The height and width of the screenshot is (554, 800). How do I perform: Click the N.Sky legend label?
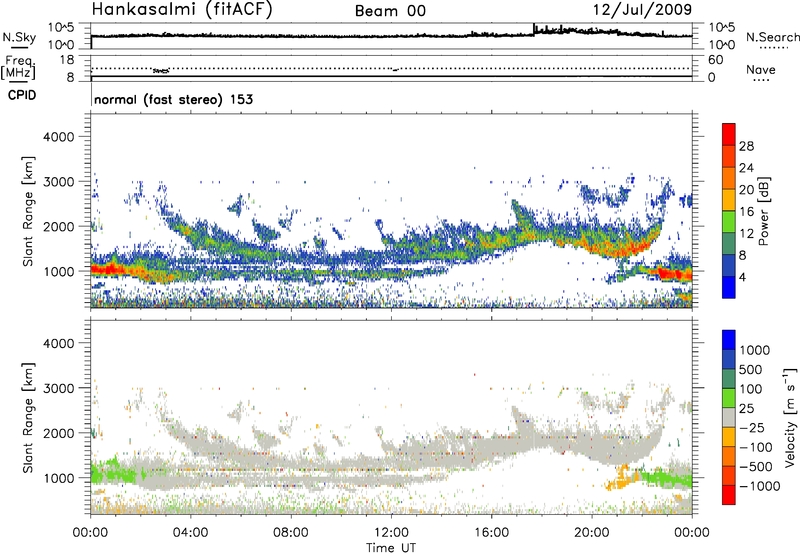tap(19, 37)
